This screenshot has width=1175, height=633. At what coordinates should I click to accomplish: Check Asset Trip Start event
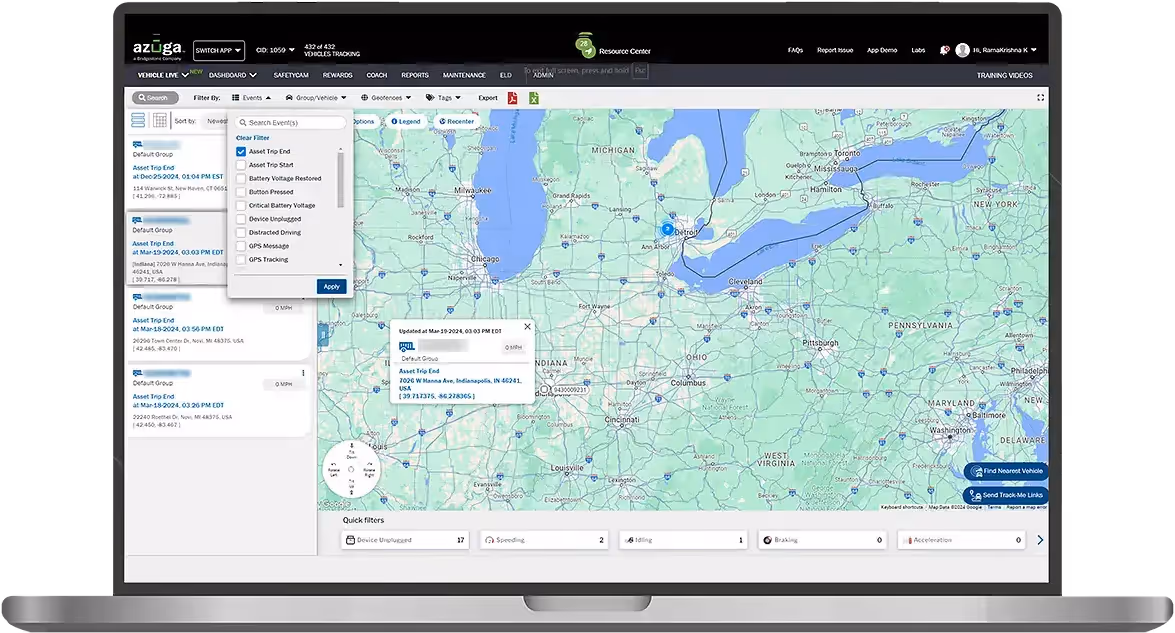click(x=241, y=165)
